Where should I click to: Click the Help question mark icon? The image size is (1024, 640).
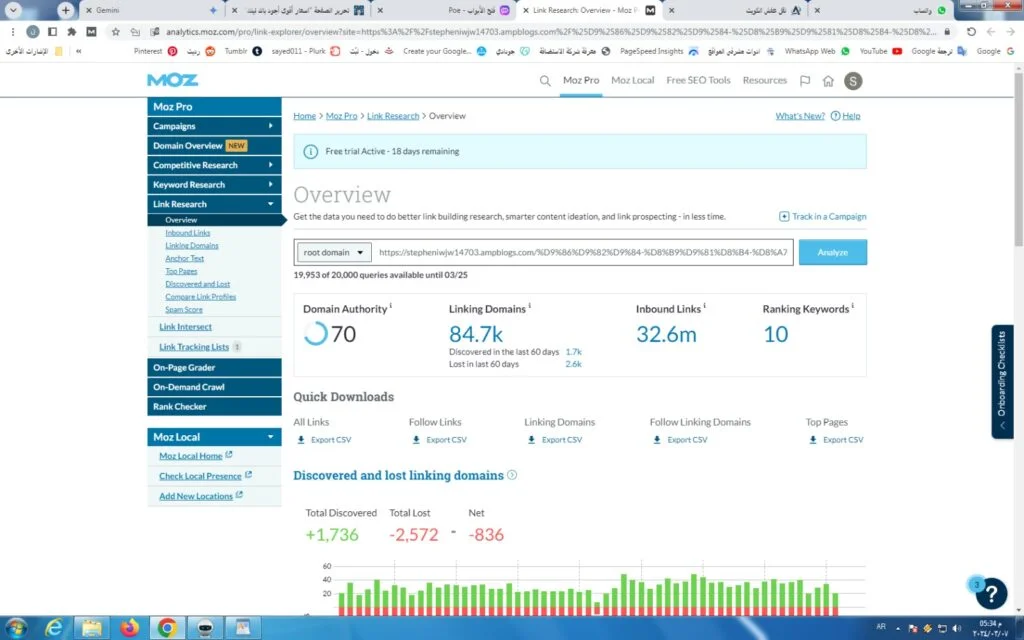(835, 116)
